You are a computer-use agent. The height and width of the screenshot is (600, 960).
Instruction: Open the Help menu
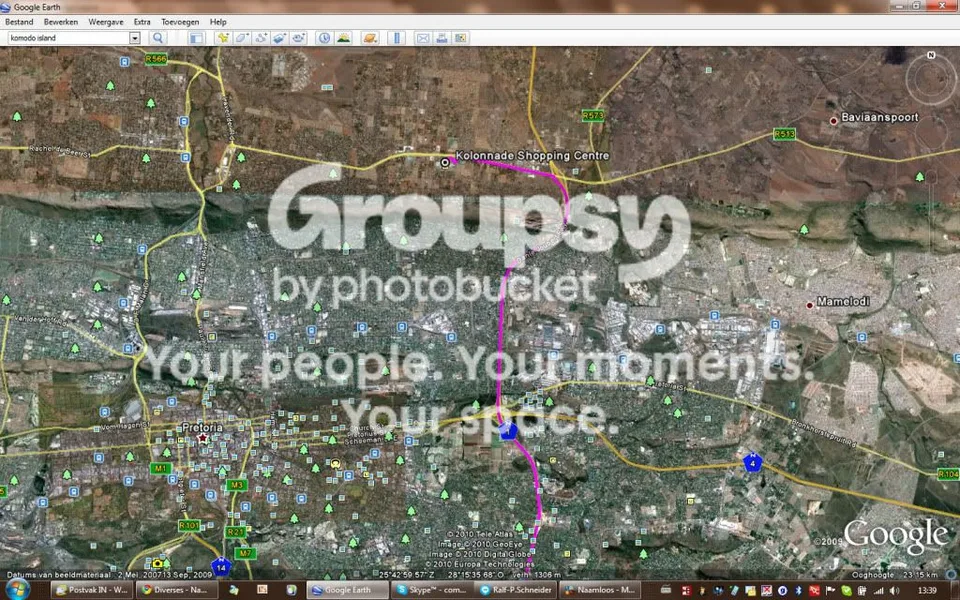(218, 21)
